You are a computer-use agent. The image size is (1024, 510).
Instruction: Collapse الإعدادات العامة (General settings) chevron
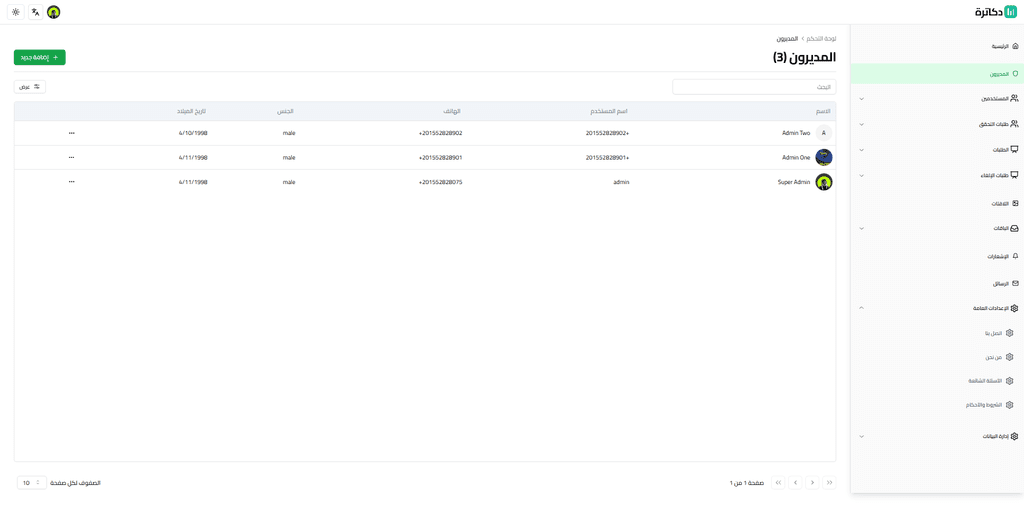861,308
